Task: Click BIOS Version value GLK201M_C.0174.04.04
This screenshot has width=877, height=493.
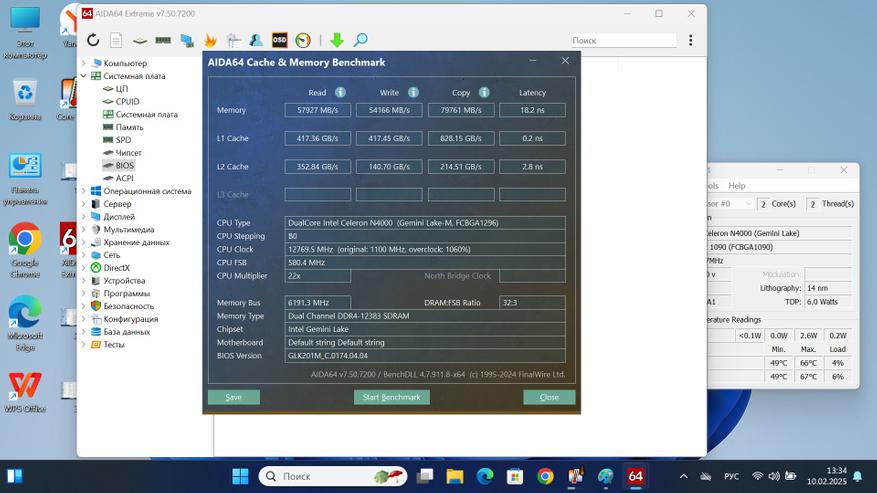Action: [425, 356]
